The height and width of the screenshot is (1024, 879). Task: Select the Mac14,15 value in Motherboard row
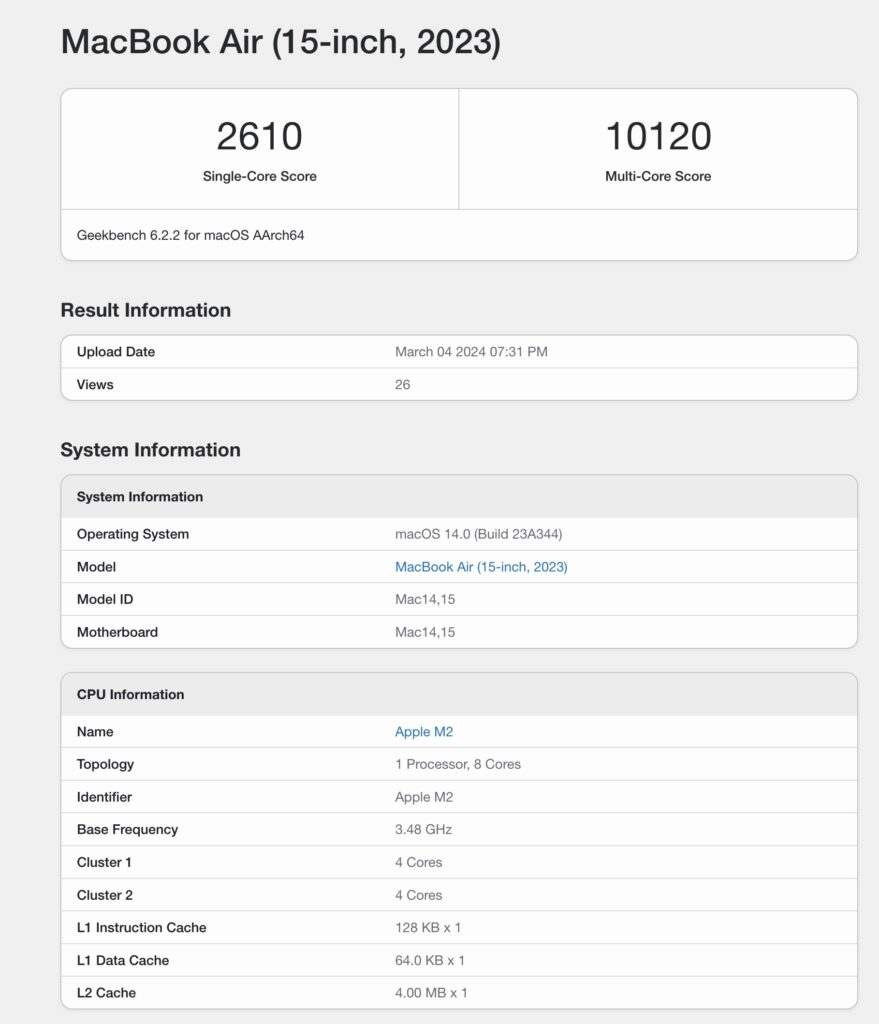click(x=425, y=632)
